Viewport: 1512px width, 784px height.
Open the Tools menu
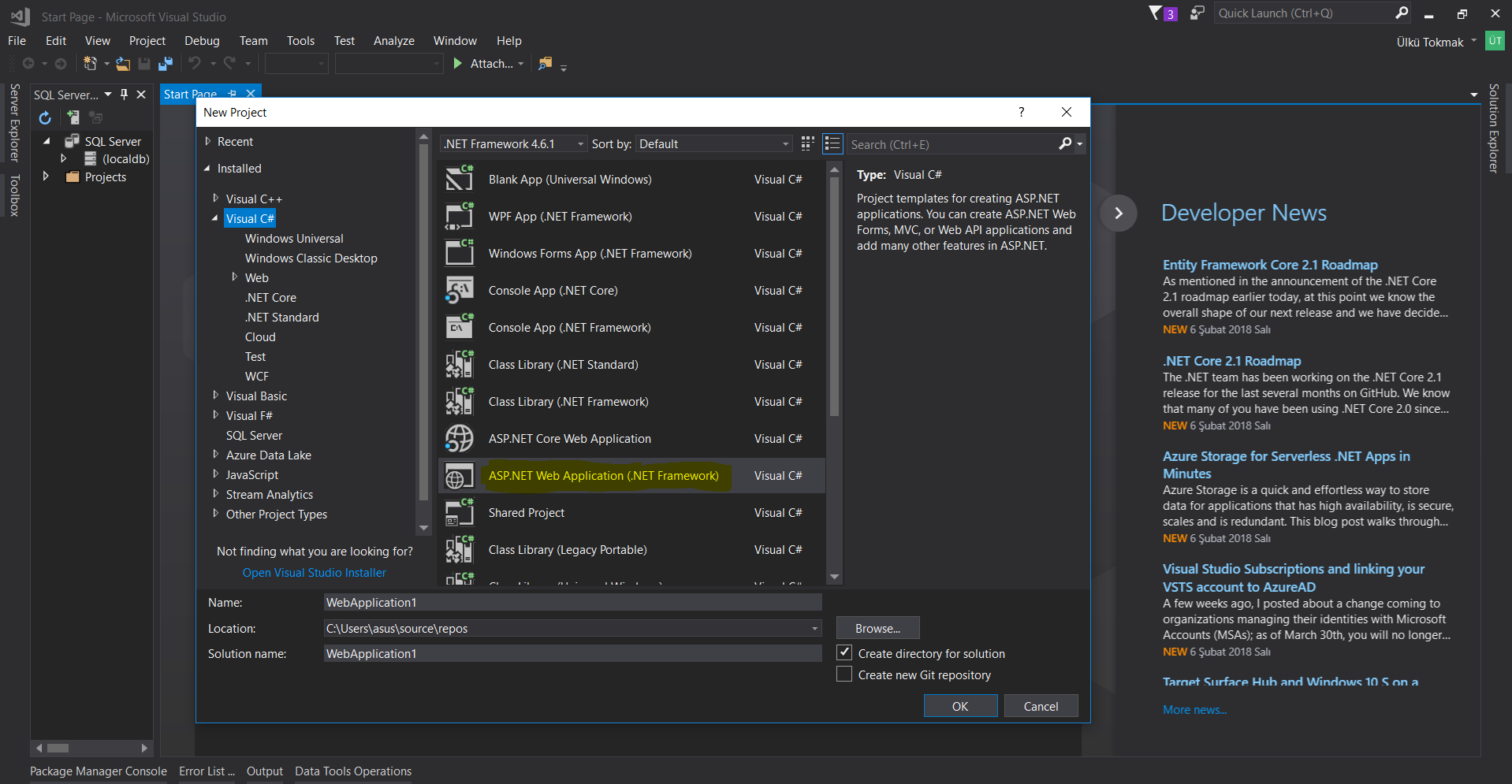pos(300,40)
